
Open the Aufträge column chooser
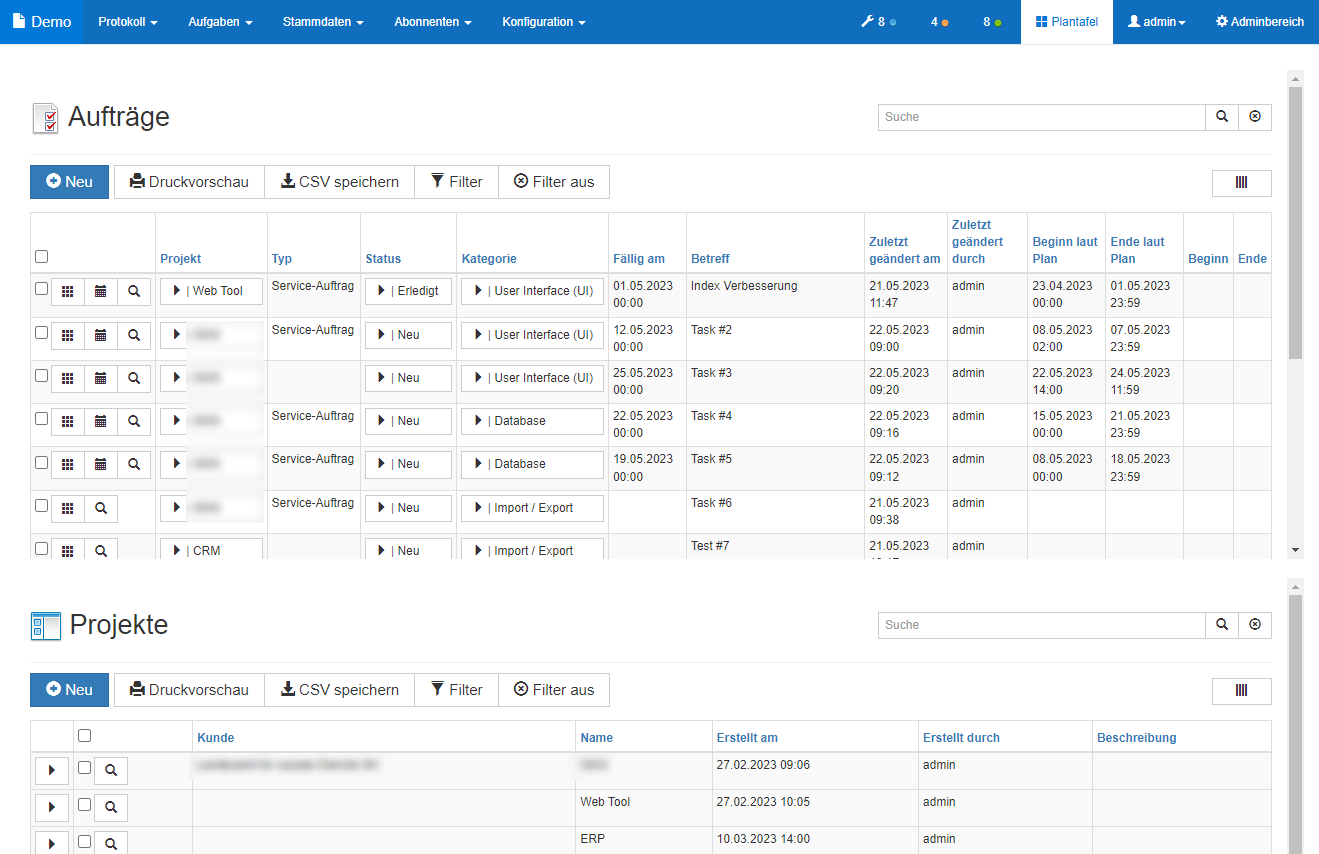point(1242,183)
